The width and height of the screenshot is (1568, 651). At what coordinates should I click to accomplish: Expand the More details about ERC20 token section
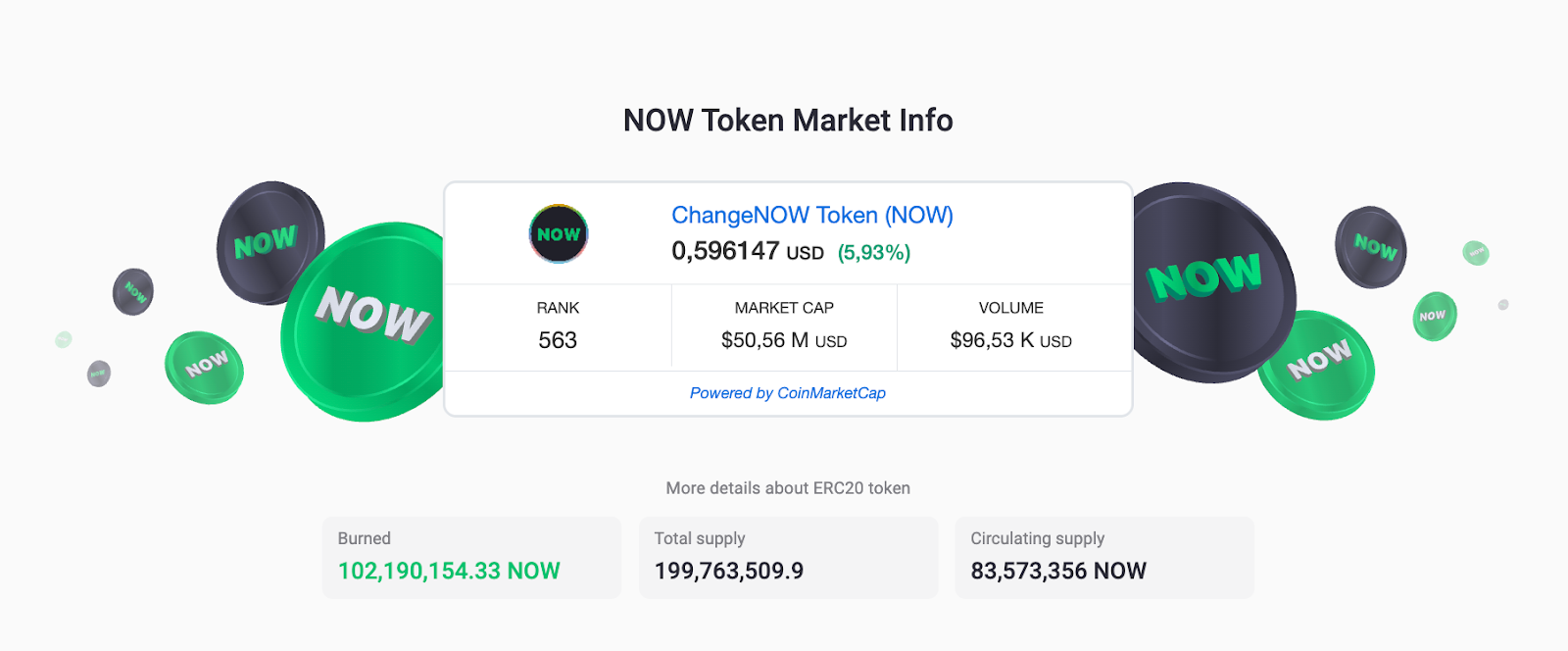(788, 487)
